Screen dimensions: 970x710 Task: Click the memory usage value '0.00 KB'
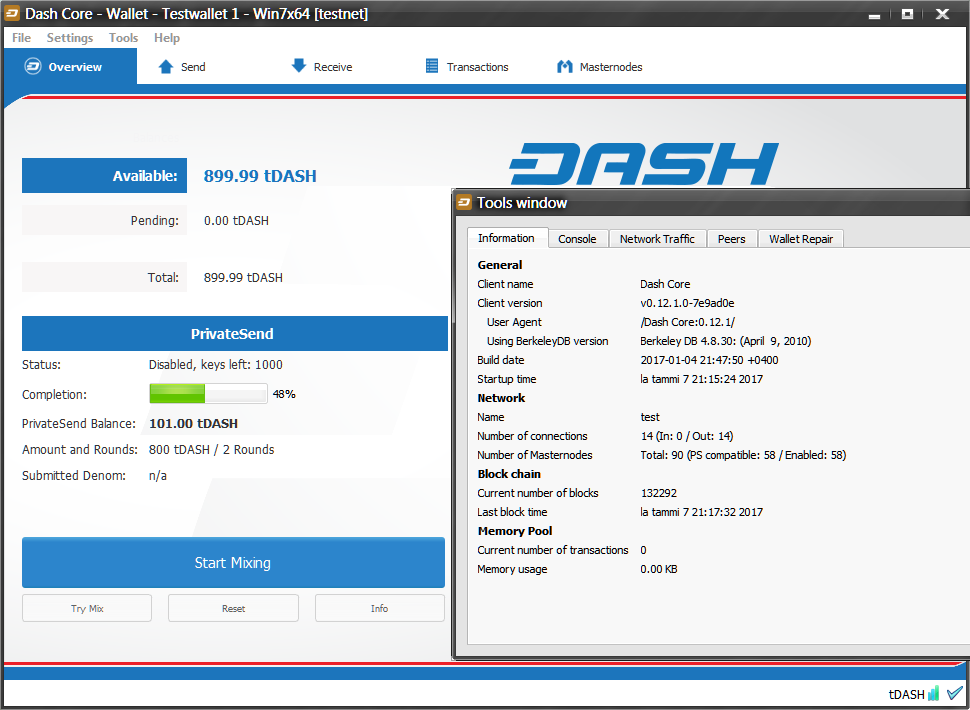[659, 569]
